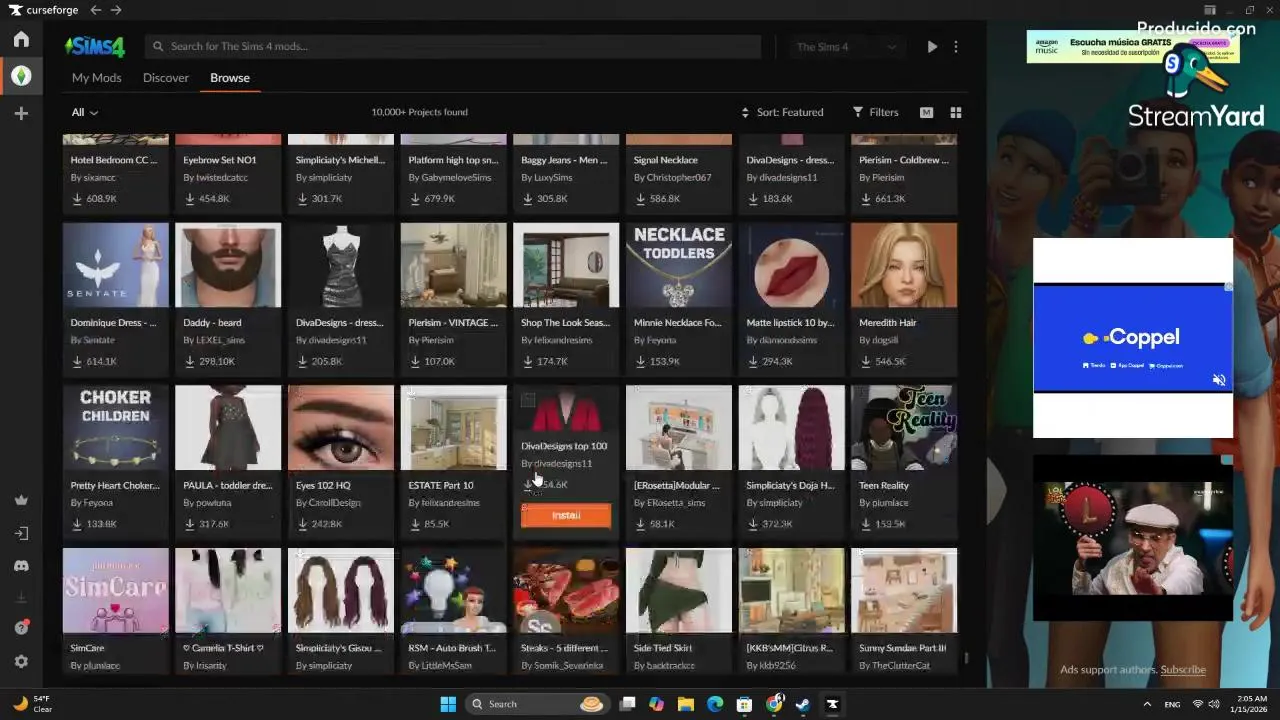
Task: Click the "PAULA - toddler dre..." title
Action: [x=227, y=486]
